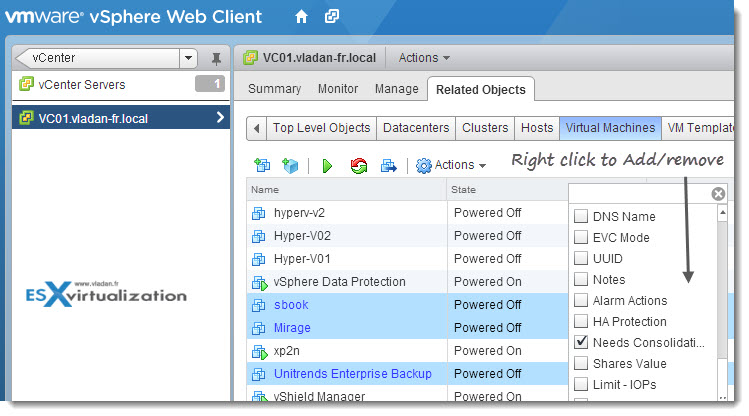Select vSphere Data Protection row name
Viewport: 749px width, 416px height.
(x=340, y=282)
